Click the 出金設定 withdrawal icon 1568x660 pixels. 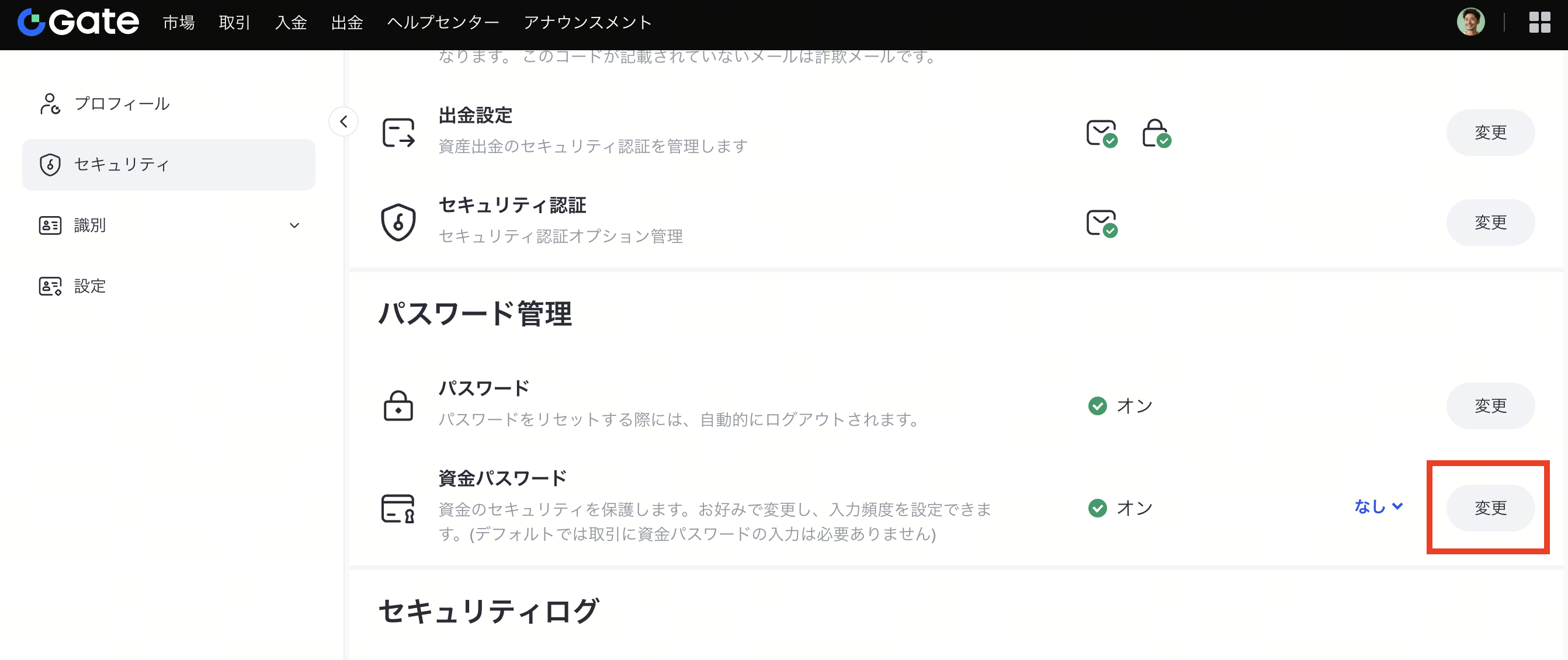click(x=398, y=132)
